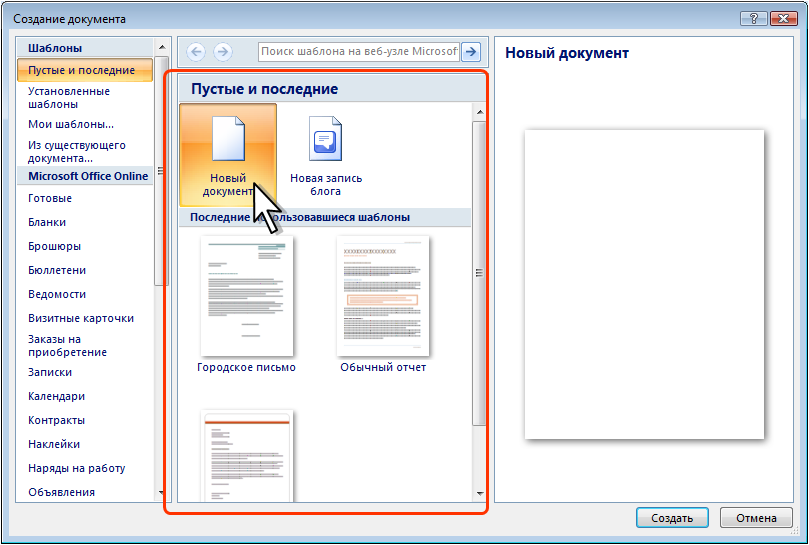This screenshot has height=545, width=809.
Task: Click the Новый документ preview title
Action: 567,53
